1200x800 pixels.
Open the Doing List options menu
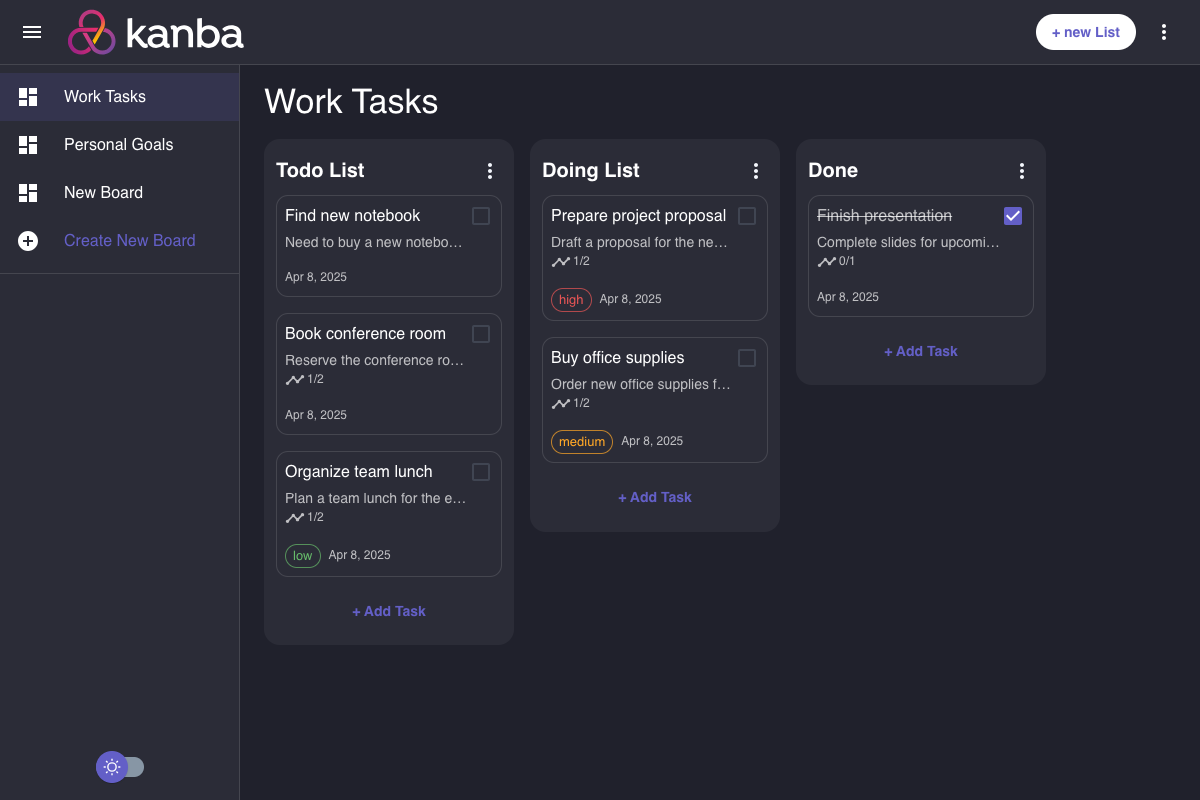click(x=756, y=171)
